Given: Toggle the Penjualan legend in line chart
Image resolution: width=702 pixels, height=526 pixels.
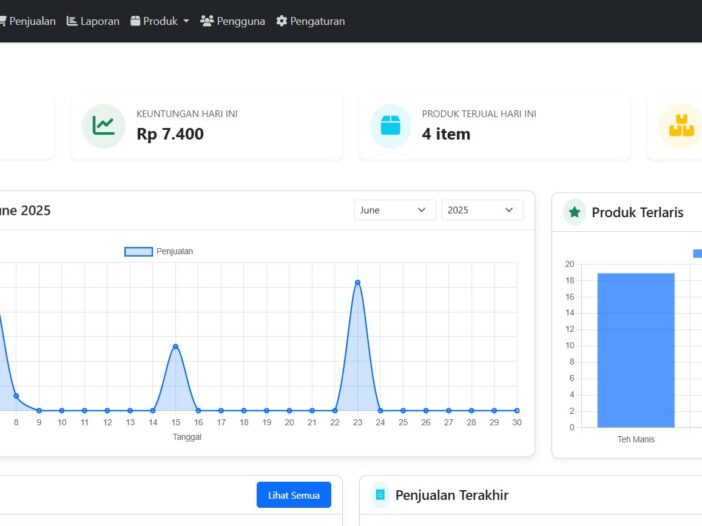Looking at the screenshot, I should 158,252.
